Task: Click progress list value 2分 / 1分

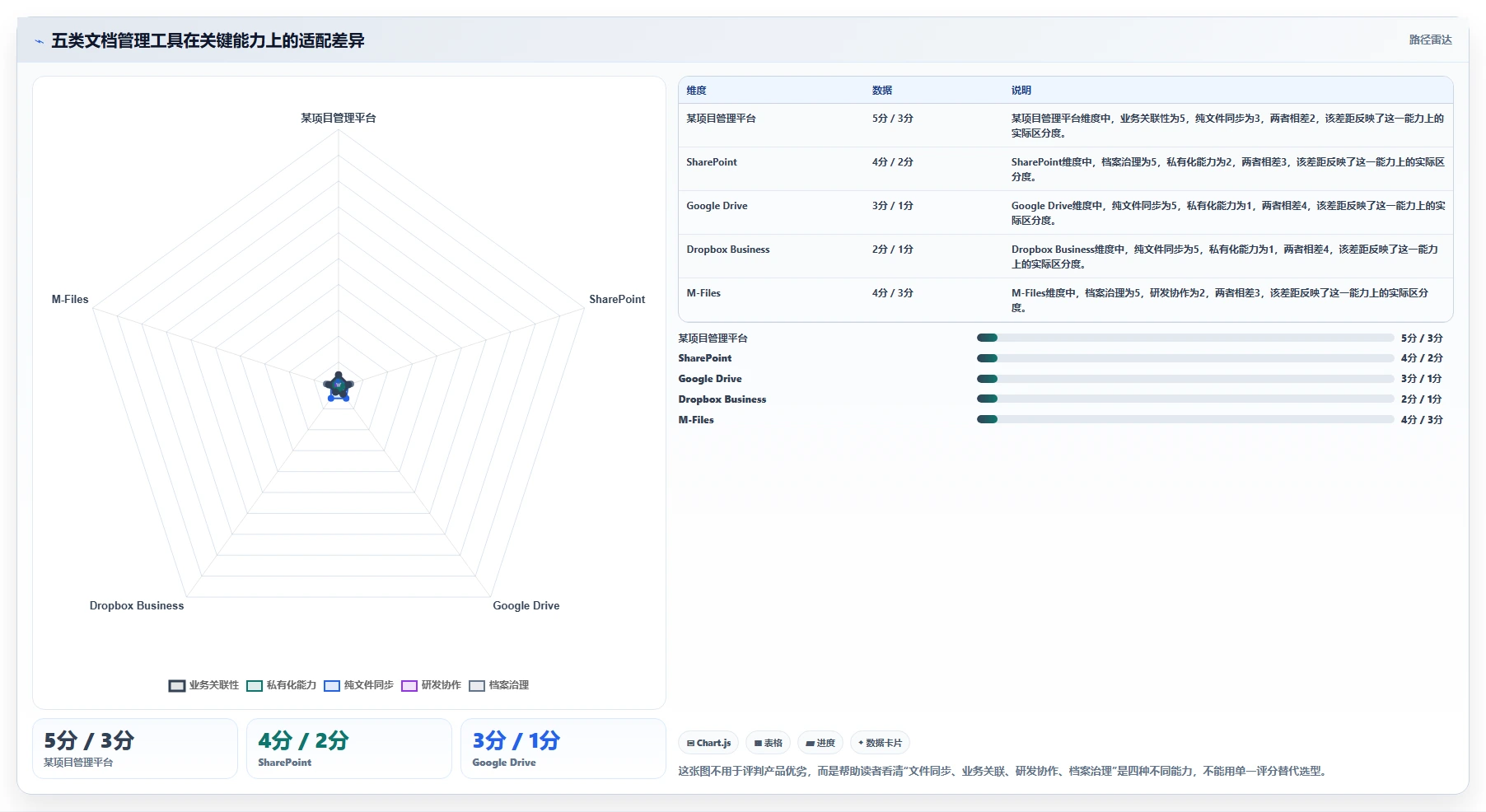Action: coord(1422,399)
